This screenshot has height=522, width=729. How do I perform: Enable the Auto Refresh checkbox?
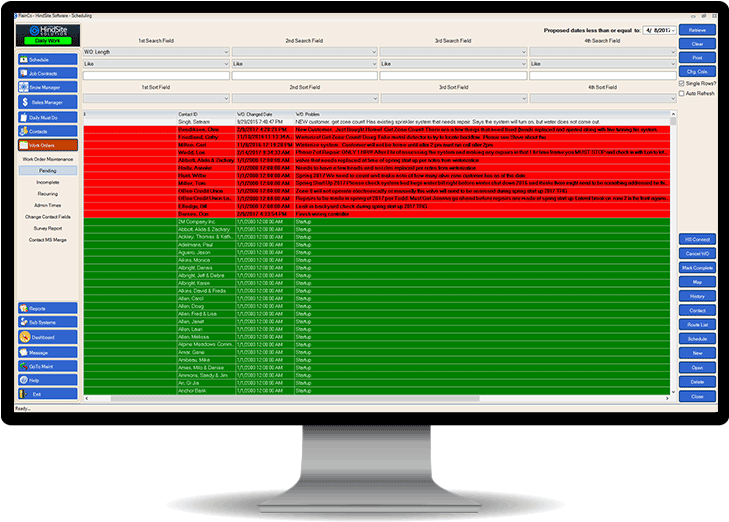[683, 93]
